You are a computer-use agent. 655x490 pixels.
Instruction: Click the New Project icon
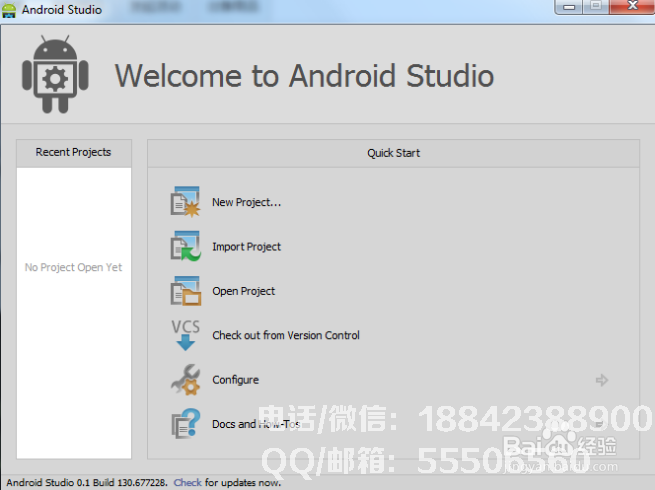coord(185,202)
